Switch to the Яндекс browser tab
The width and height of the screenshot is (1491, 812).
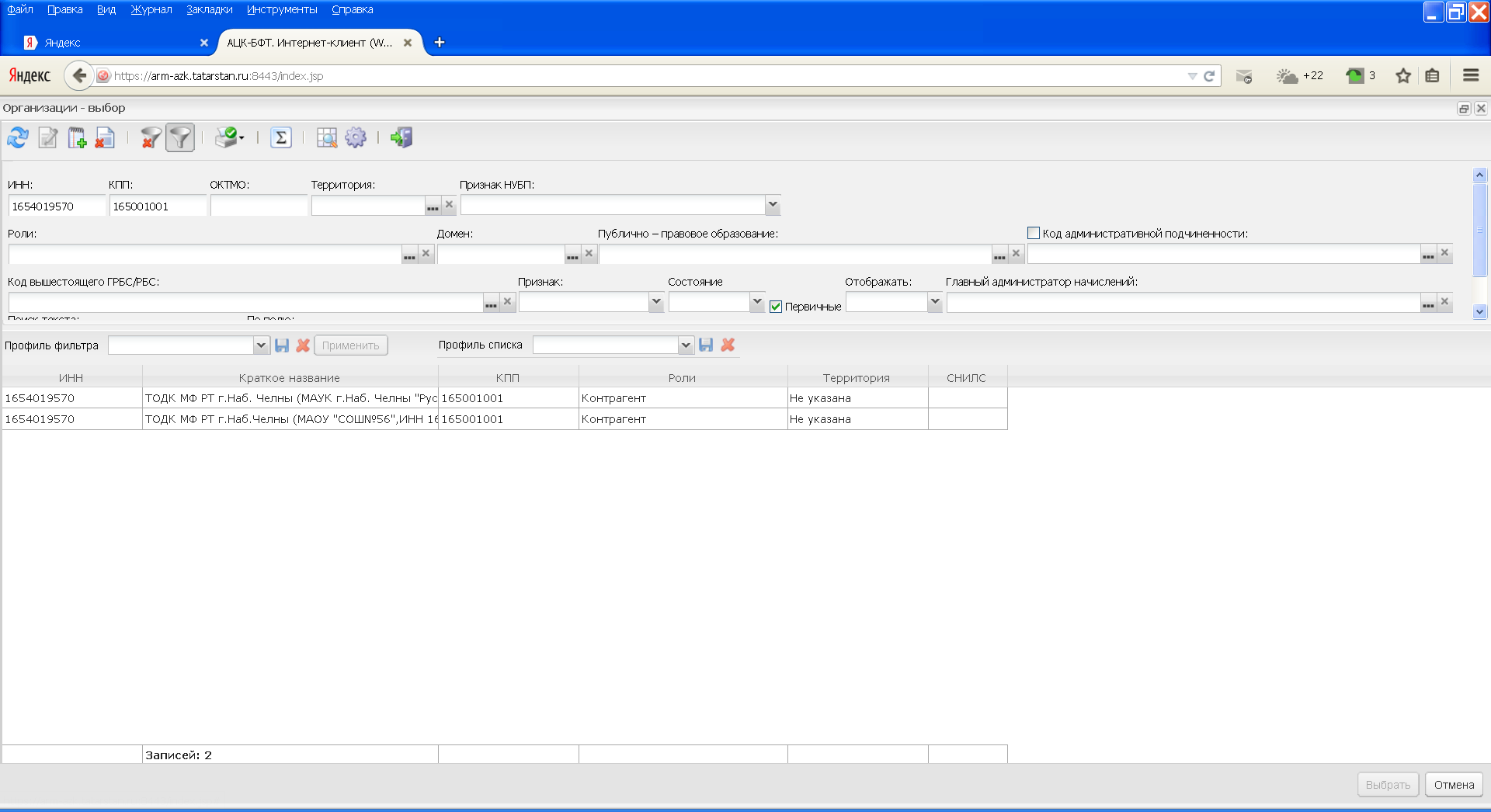(x=109, y=43)
